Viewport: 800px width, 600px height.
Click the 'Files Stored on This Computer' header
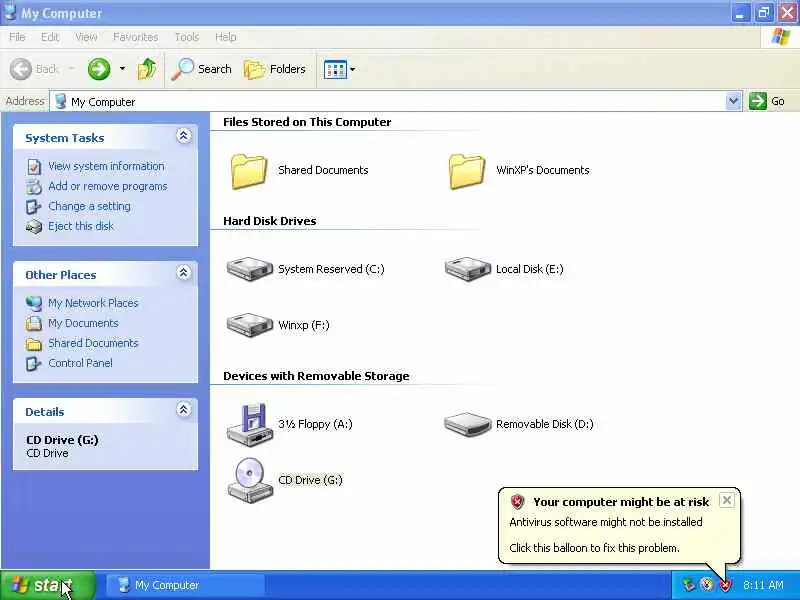coord(307,122)
